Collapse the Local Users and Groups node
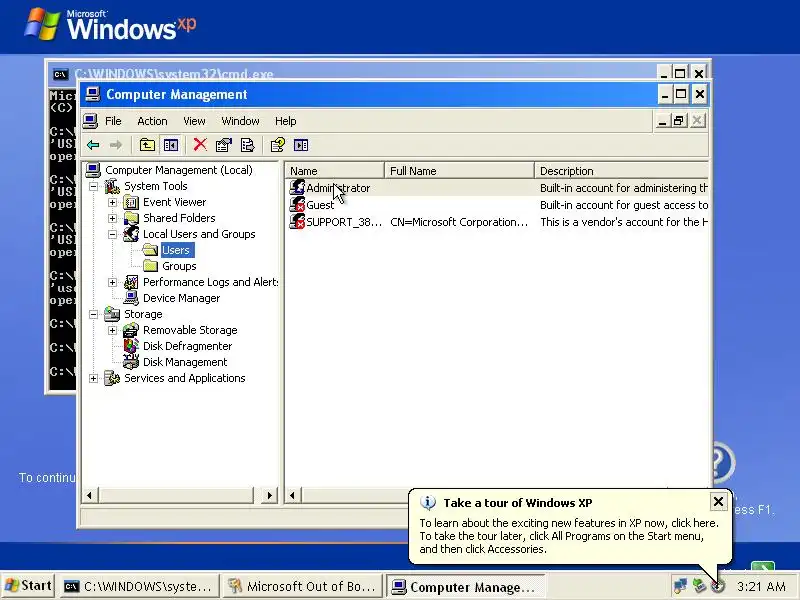Image resolution: width=800 pixels, height=600 pixels. coord(112,234)
